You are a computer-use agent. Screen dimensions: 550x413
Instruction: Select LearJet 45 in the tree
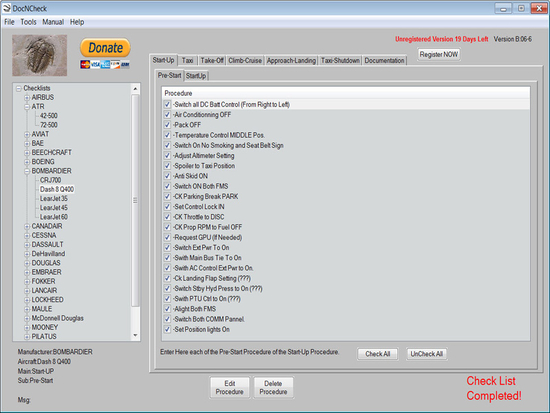[x=54, y=208]
